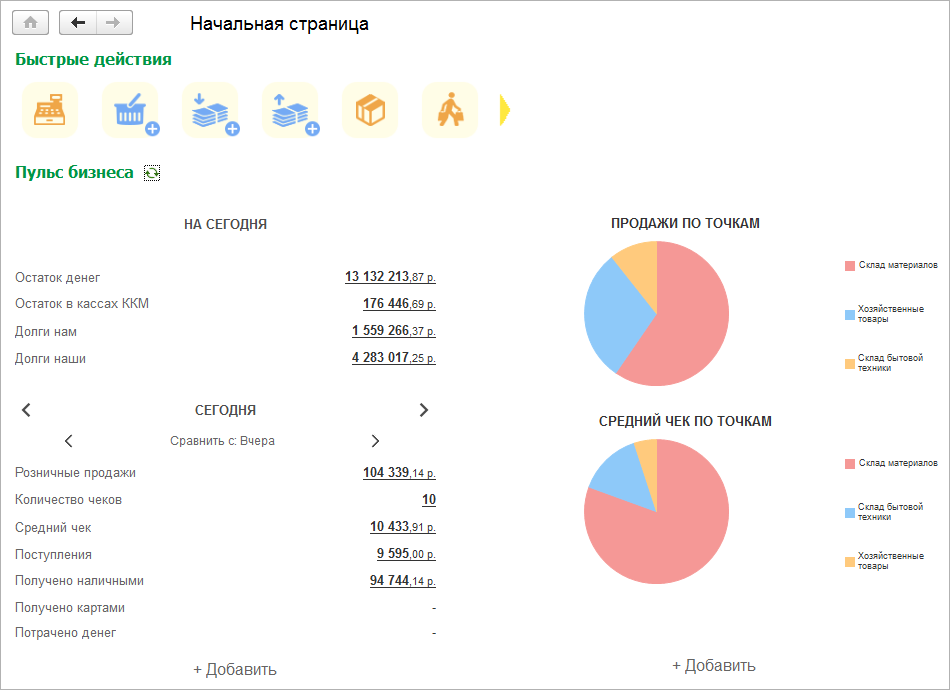950x690 pixels.
Task: Click the Быстрые действия heading
Action: (93, 59)
